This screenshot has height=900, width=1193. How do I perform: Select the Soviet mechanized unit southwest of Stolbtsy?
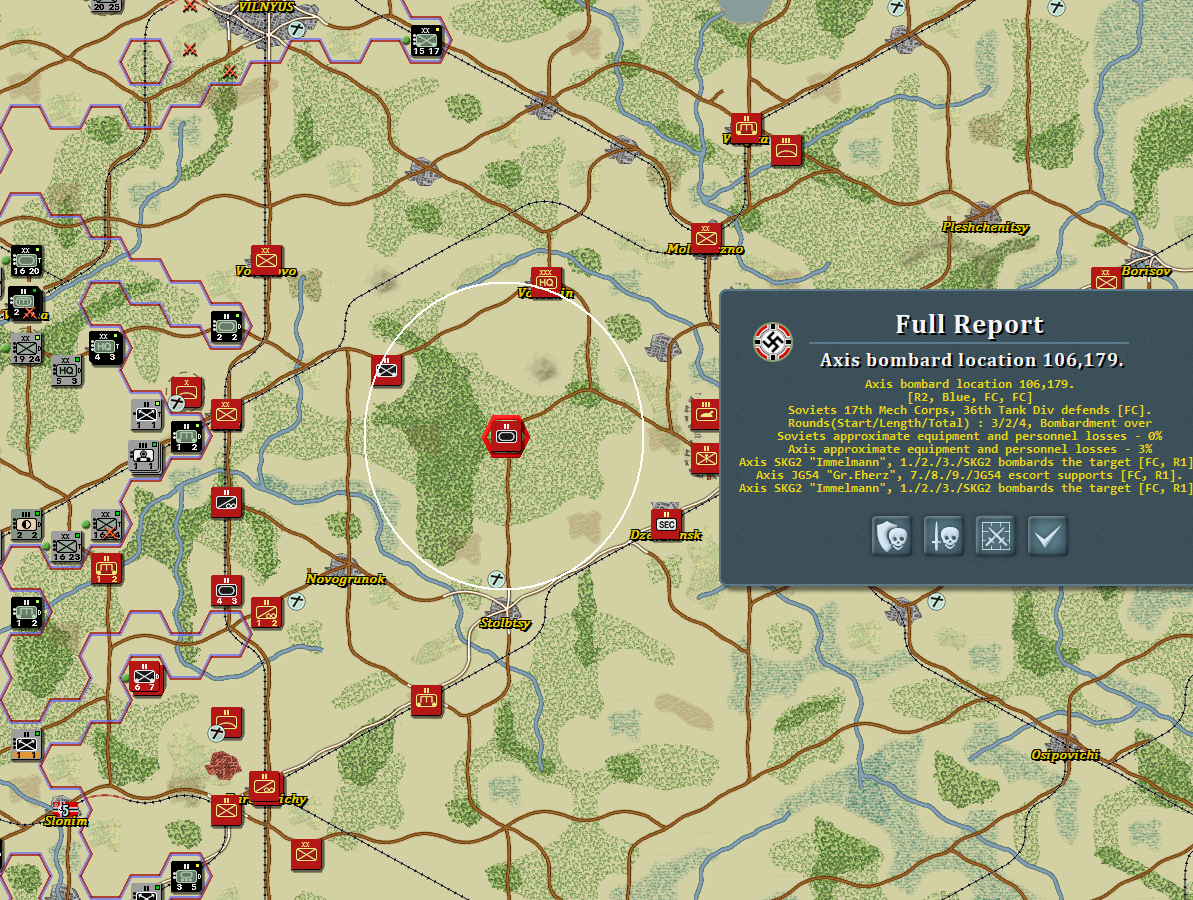(x=426, y=700)
